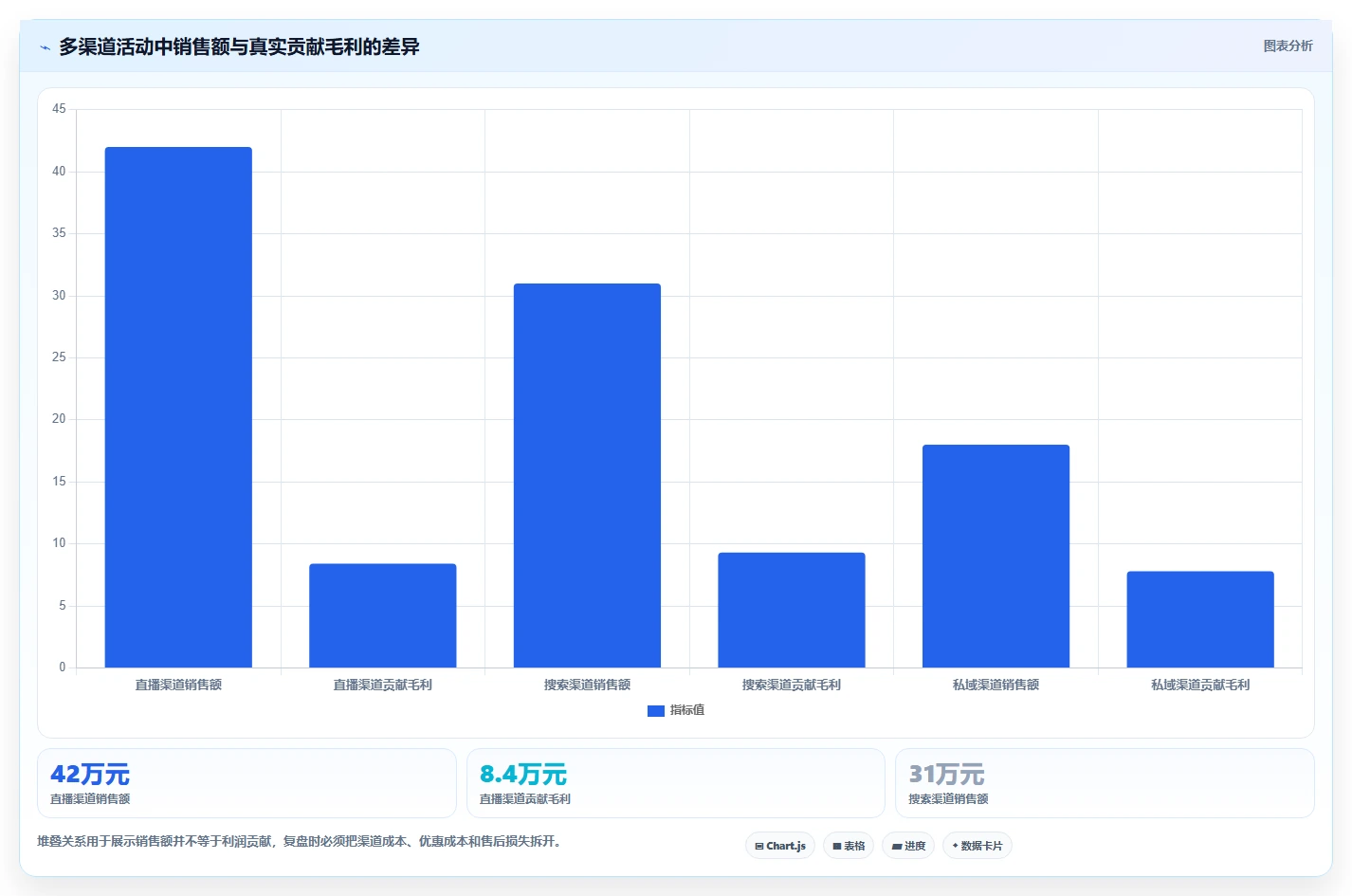
Task: Click the y-axis value 10
Action: tap(59, 543)
